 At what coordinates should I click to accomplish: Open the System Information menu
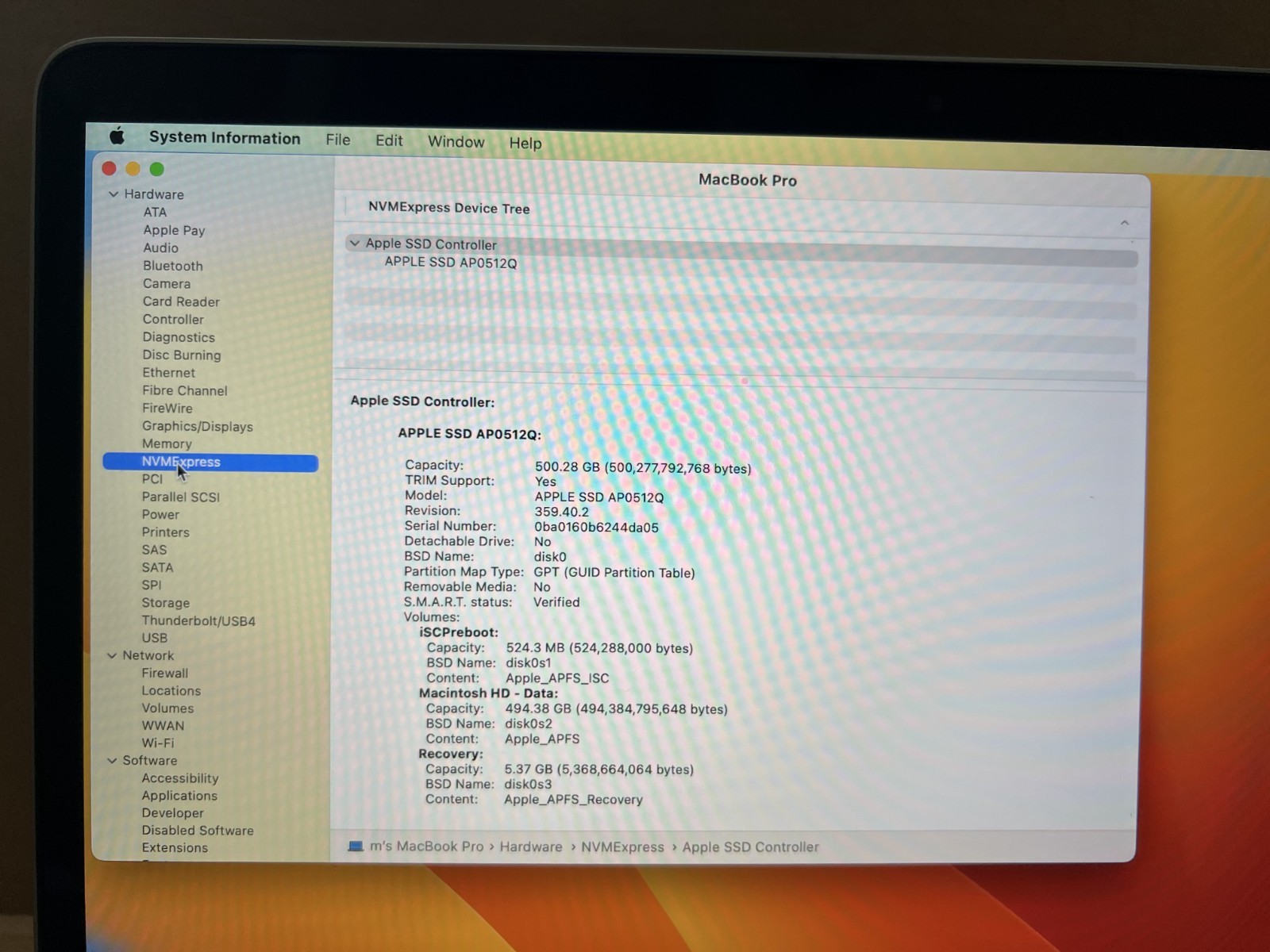pyautogui.click(x=225, y=138)
